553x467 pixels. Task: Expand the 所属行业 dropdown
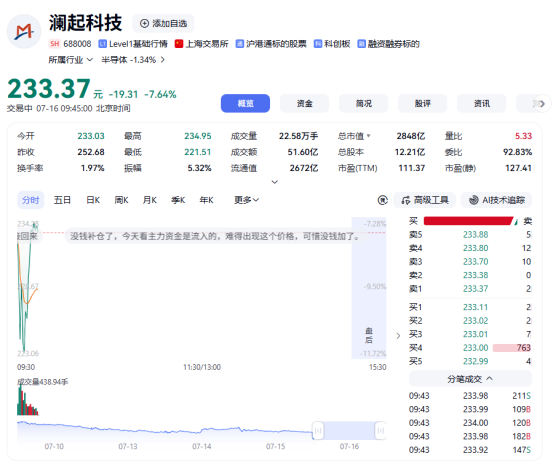tap(71, 60)
